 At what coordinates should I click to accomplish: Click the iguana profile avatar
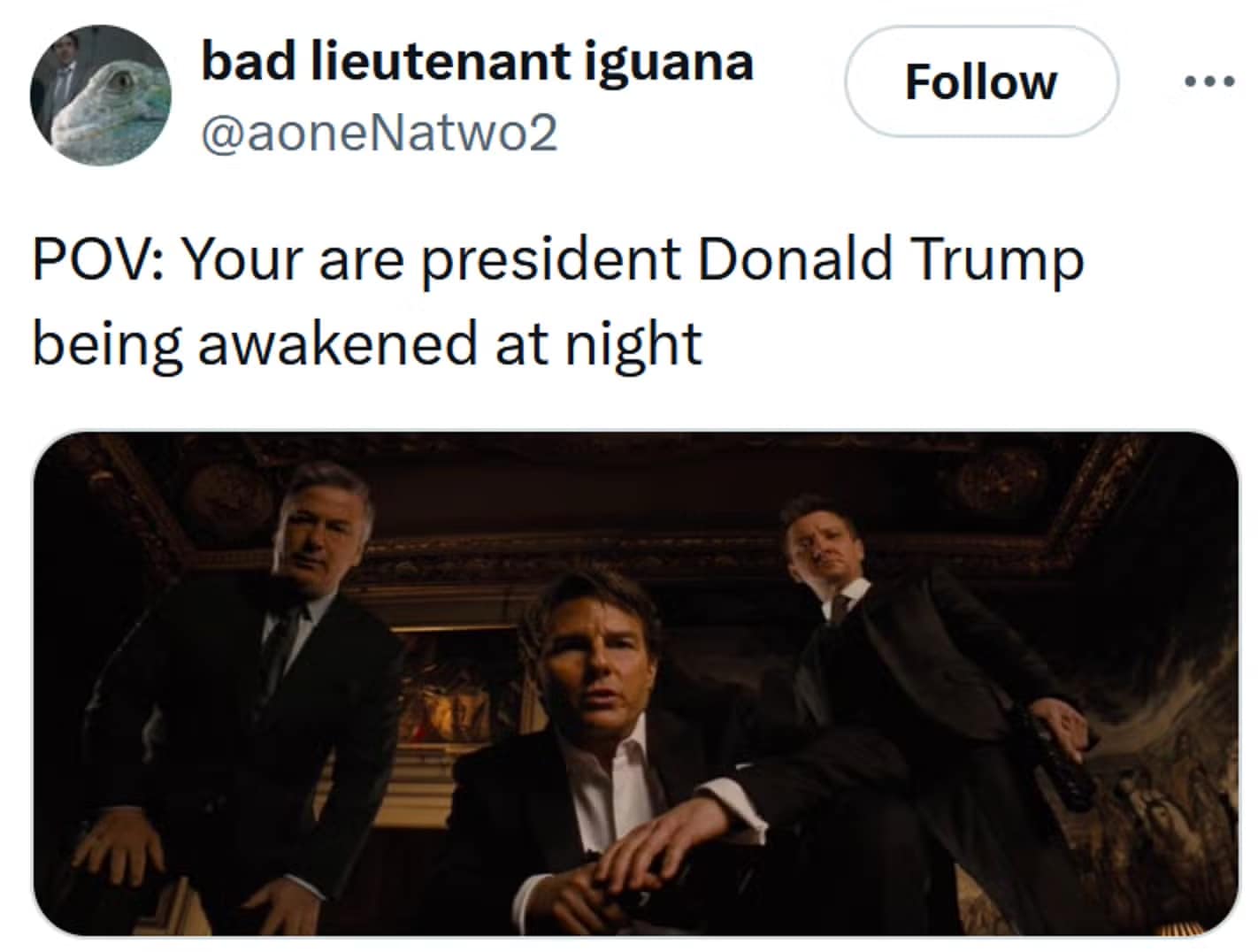tap(99, 95)
